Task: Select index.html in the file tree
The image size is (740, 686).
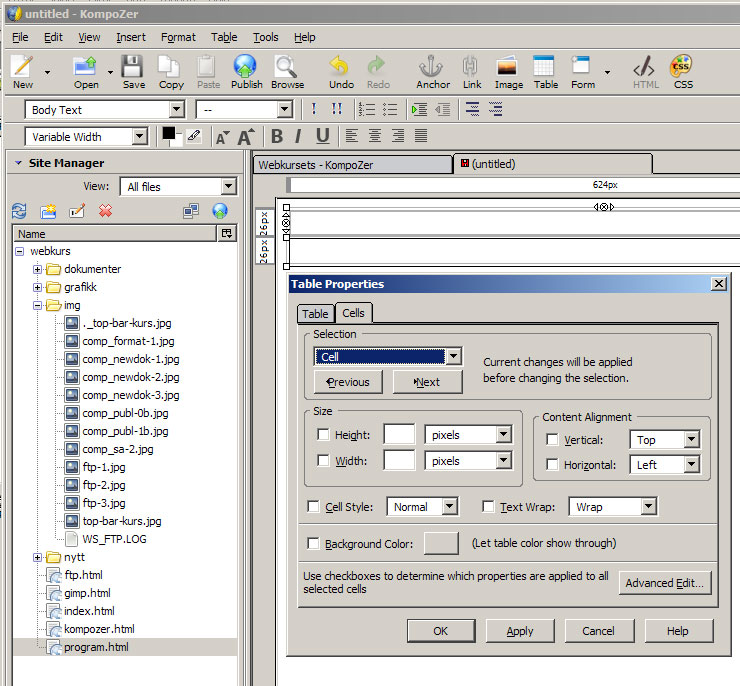Action: coord(89,611)
